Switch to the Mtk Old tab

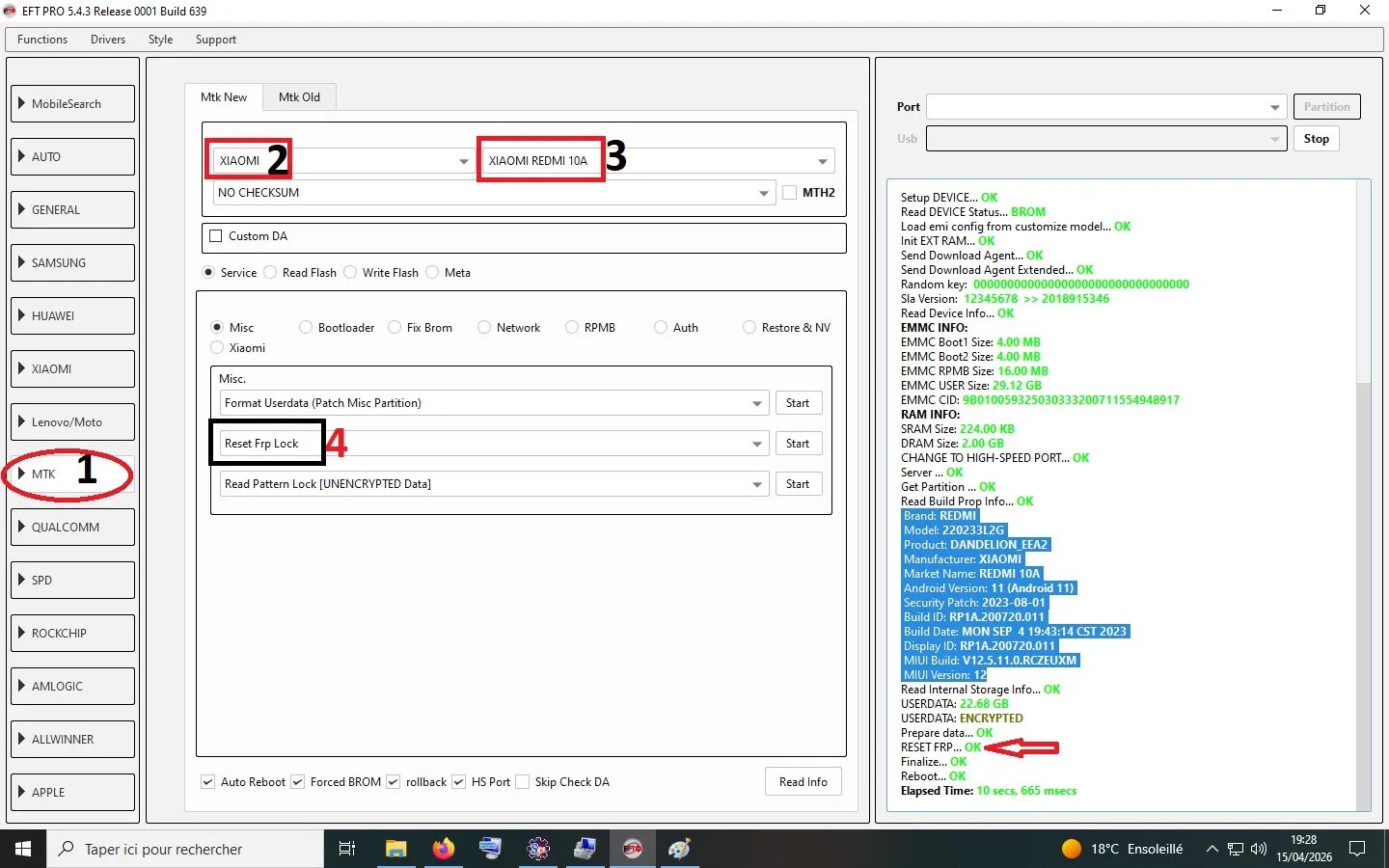point(299,97)
